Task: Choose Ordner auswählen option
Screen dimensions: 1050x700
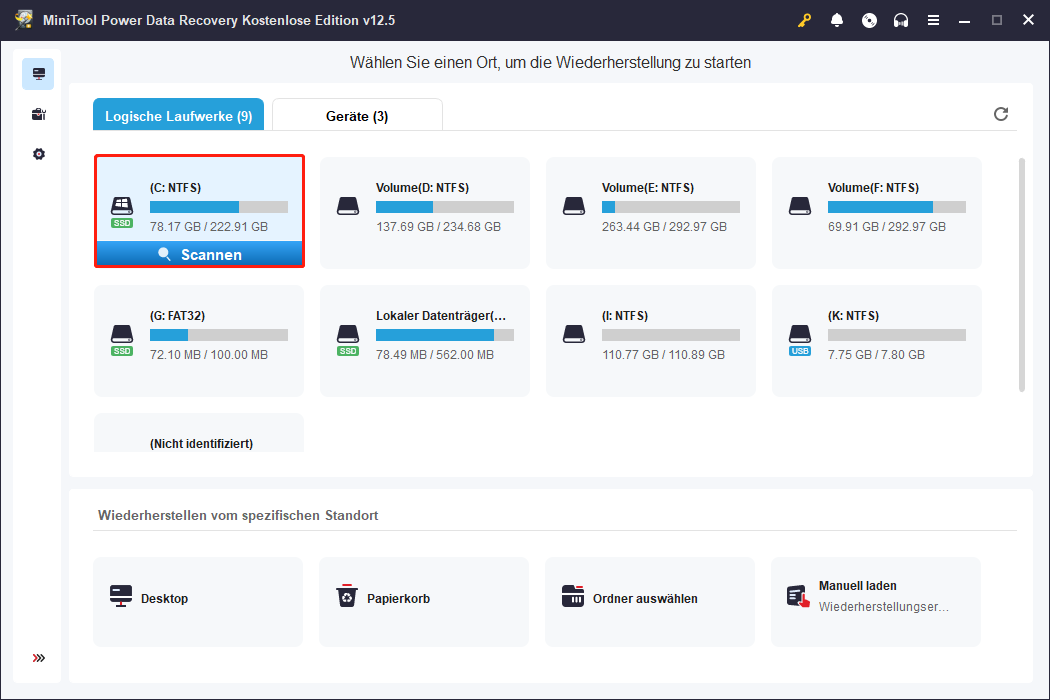Action: pyautogui.click(x=650, y=602)
